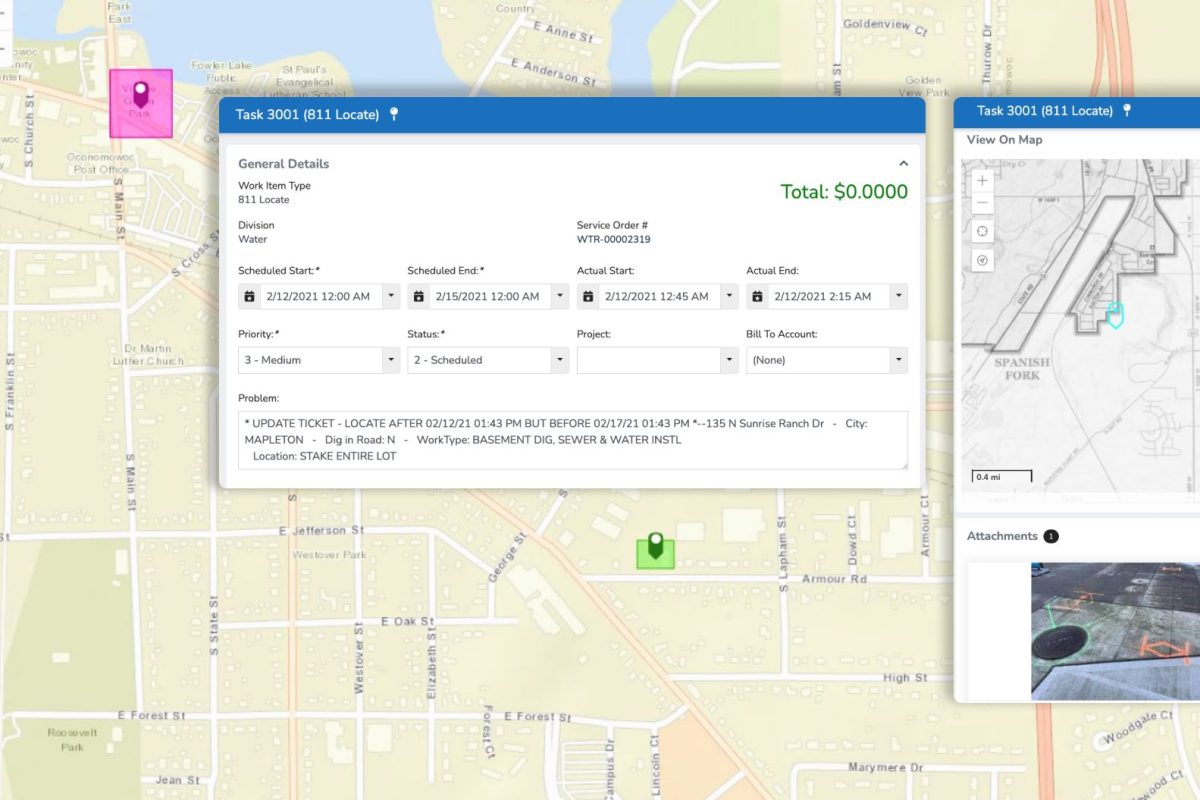This screenshot has width=1200, height=800.
Task: Open the Priority dropdown
Action: point(389,359)
